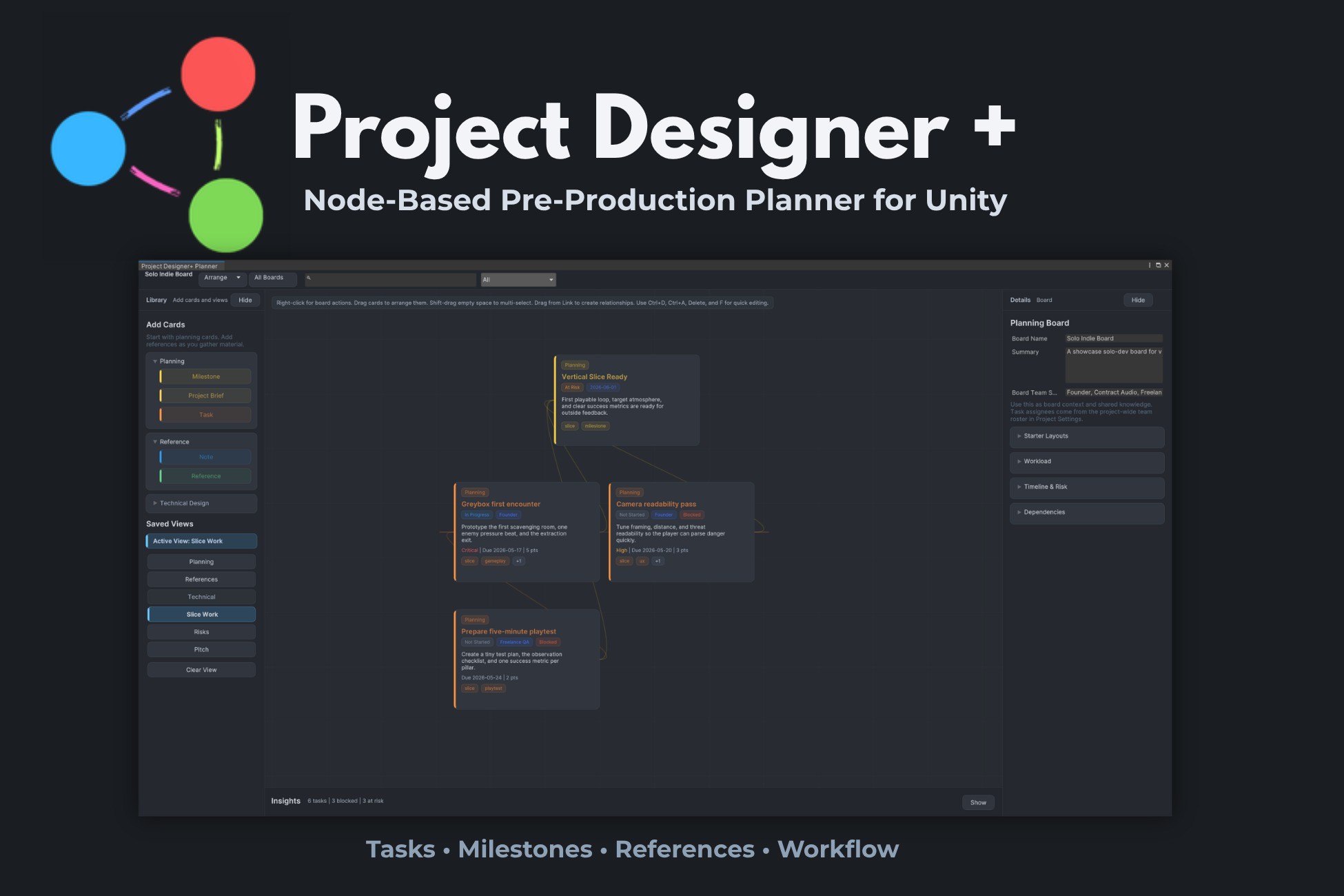This screenshot has height=896, width=1344.
Task: Open the All filter dropdown
Action: (x=518, y=280)
